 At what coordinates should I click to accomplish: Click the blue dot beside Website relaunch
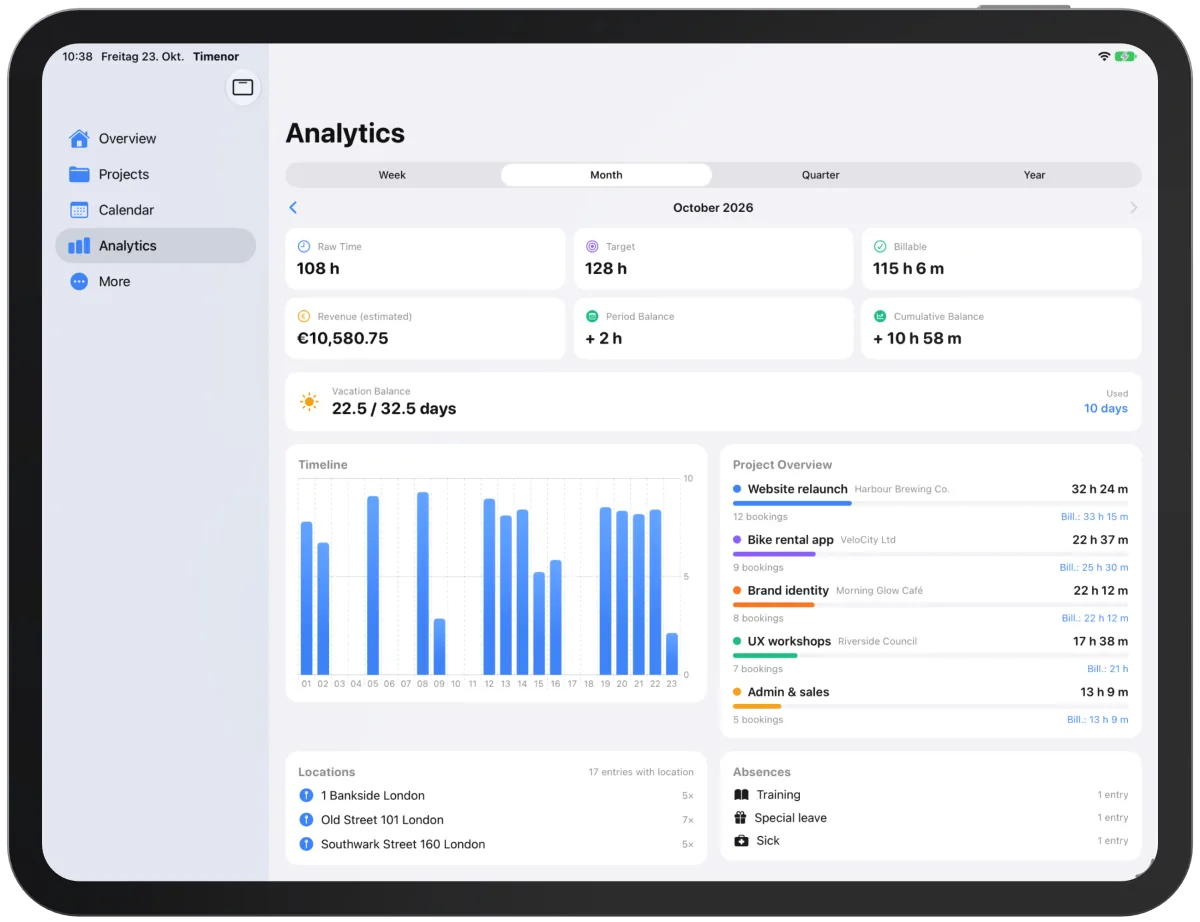pyautogui.click(x=737, y=489)
